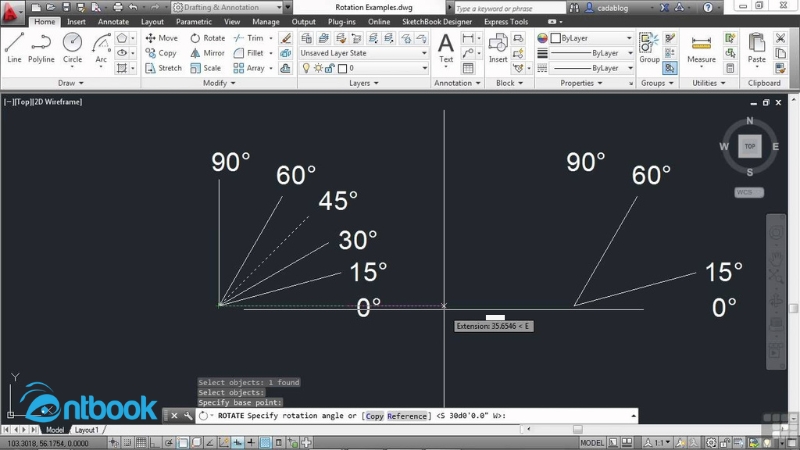The height and width of the screenshot is (450, 800).
Task: Select the Polyline tool
Action: click(x=41, y=47)
